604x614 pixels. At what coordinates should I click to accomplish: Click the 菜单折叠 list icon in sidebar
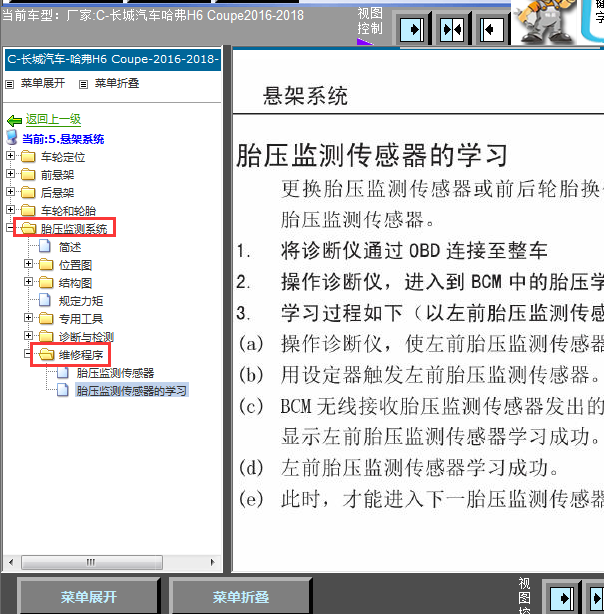click(83, 84)
